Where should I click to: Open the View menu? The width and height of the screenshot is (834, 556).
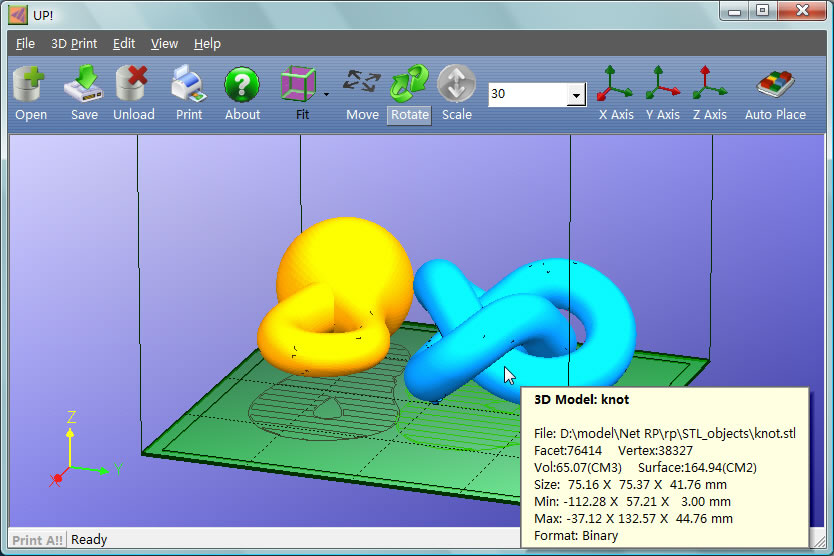pos(164,44)
